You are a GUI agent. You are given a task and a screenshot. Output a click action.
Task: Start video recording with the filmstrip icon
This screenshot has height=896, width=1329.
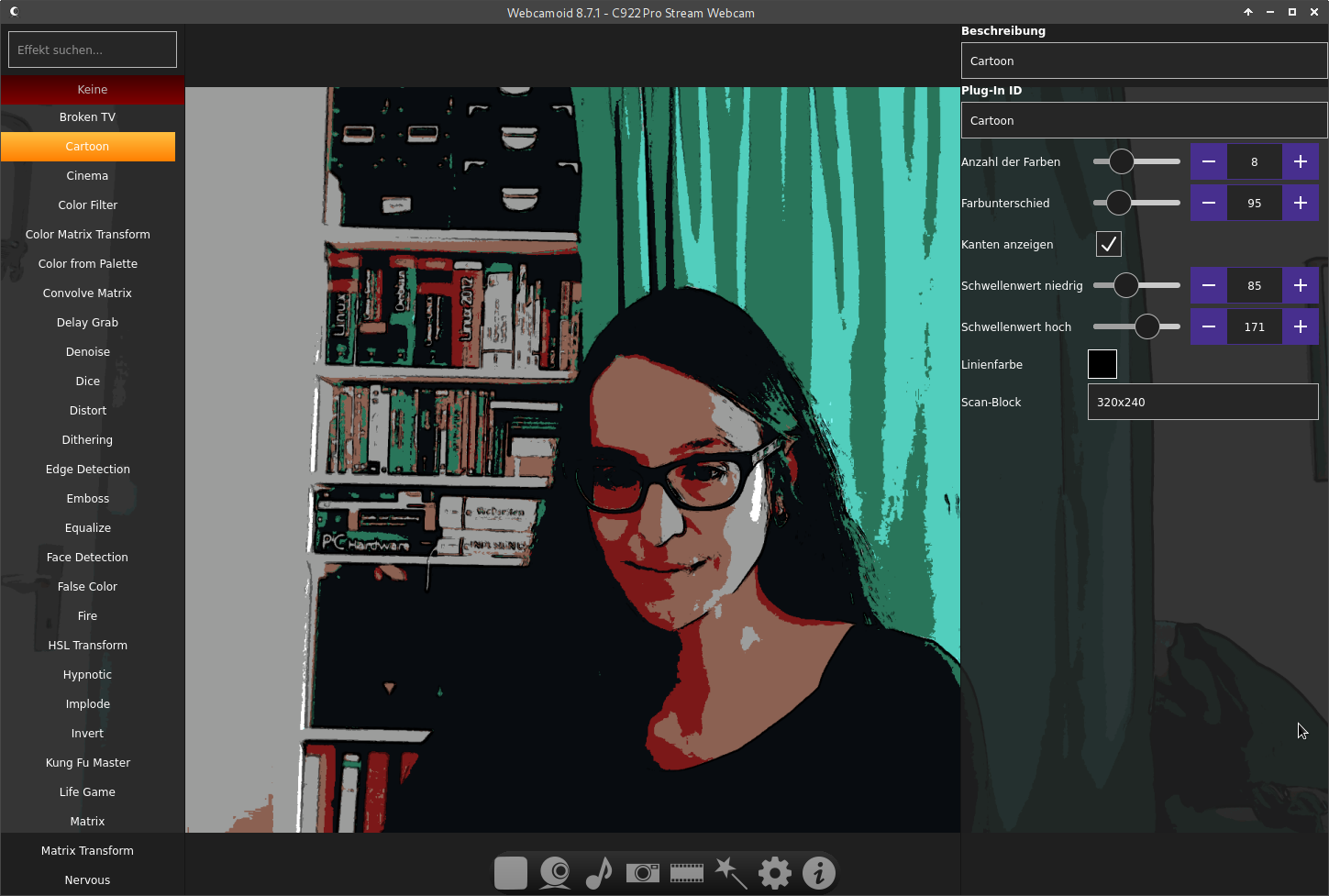pyautogui.click(x=687, y=873)
